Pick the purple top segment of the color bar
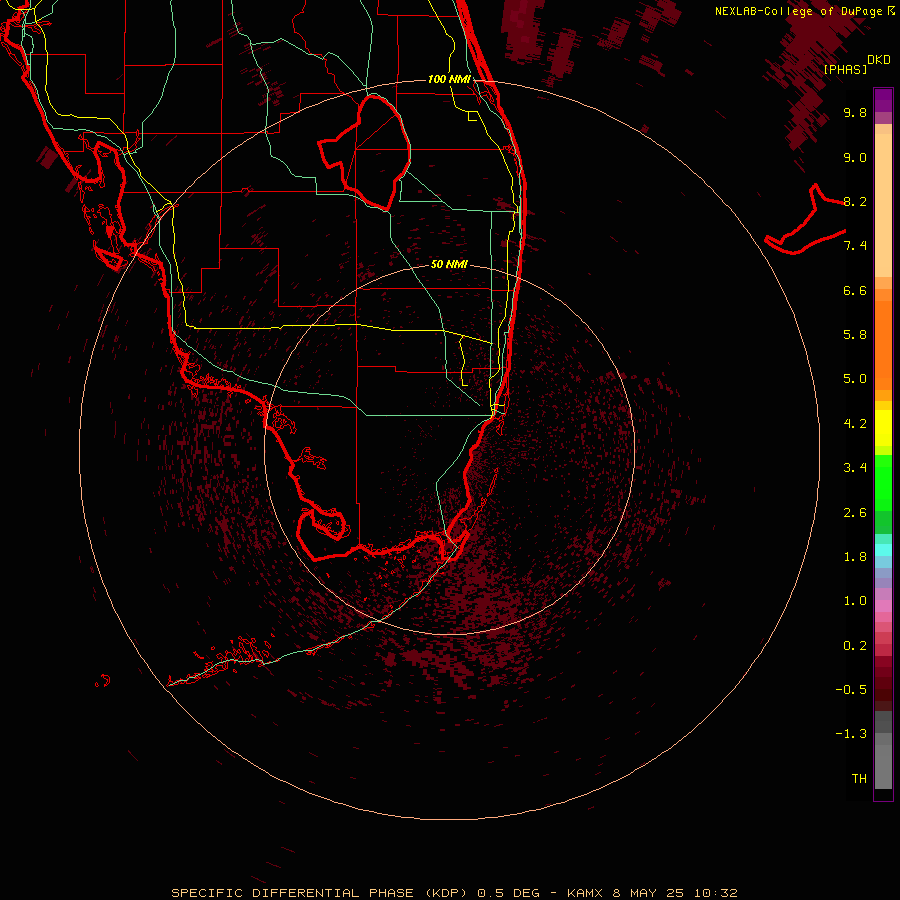Image resolution: width=900 pixels, height=900 pixels. pyautogui.click(x=883, y=100)
